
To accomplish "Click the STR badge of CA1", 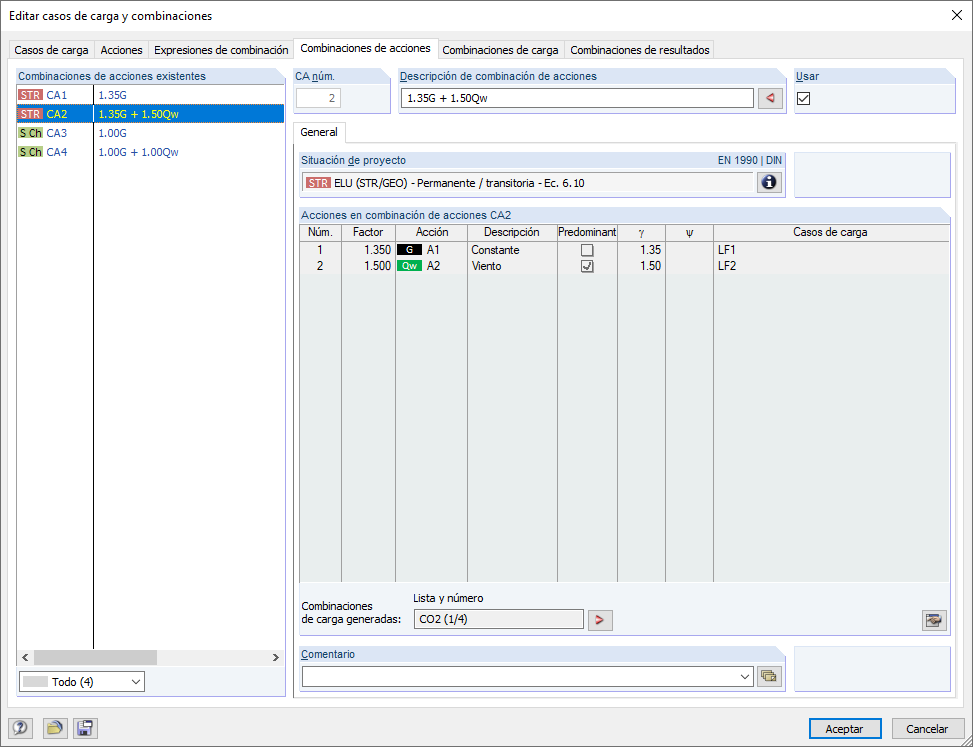I will (30, 96).
